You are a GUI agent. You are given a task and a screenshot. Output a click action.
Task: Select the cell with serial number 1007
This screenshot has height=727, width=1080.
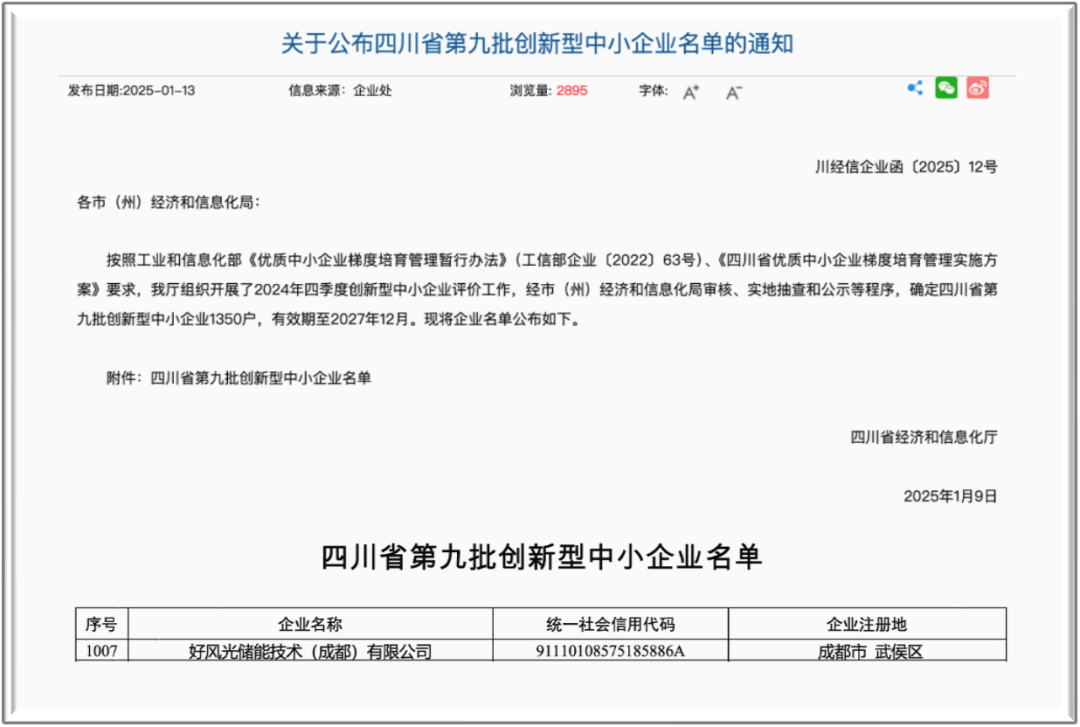pos(101,651)
